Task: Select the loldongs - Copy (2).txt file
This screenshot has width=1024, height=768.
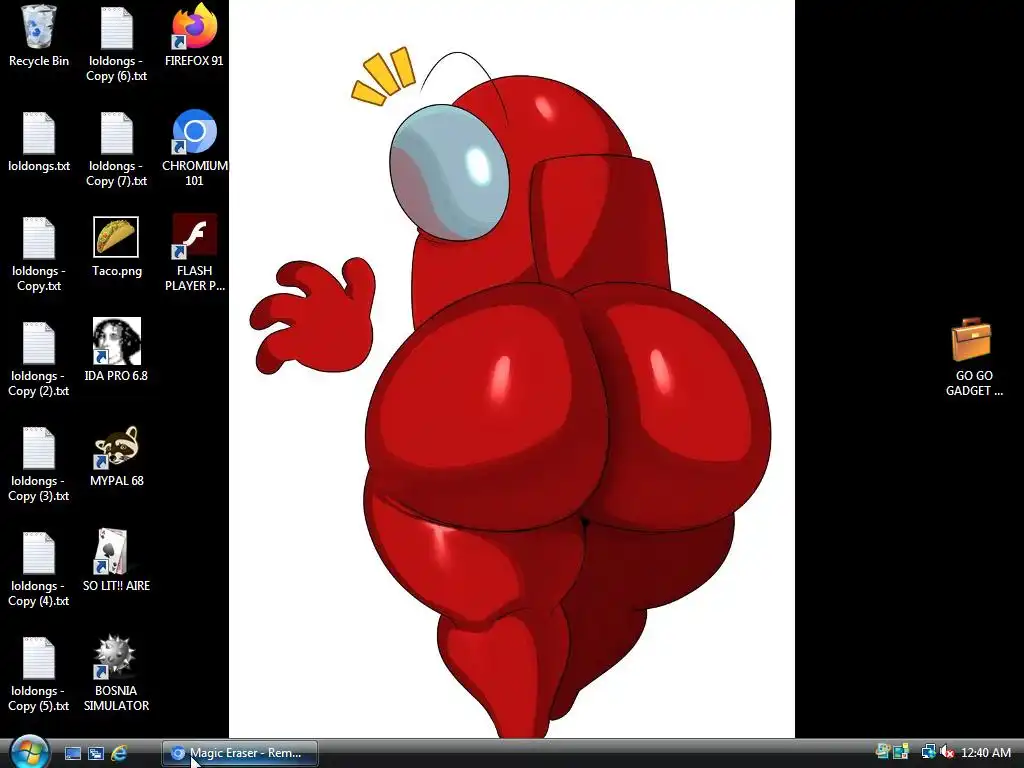Action: [39, 359]
